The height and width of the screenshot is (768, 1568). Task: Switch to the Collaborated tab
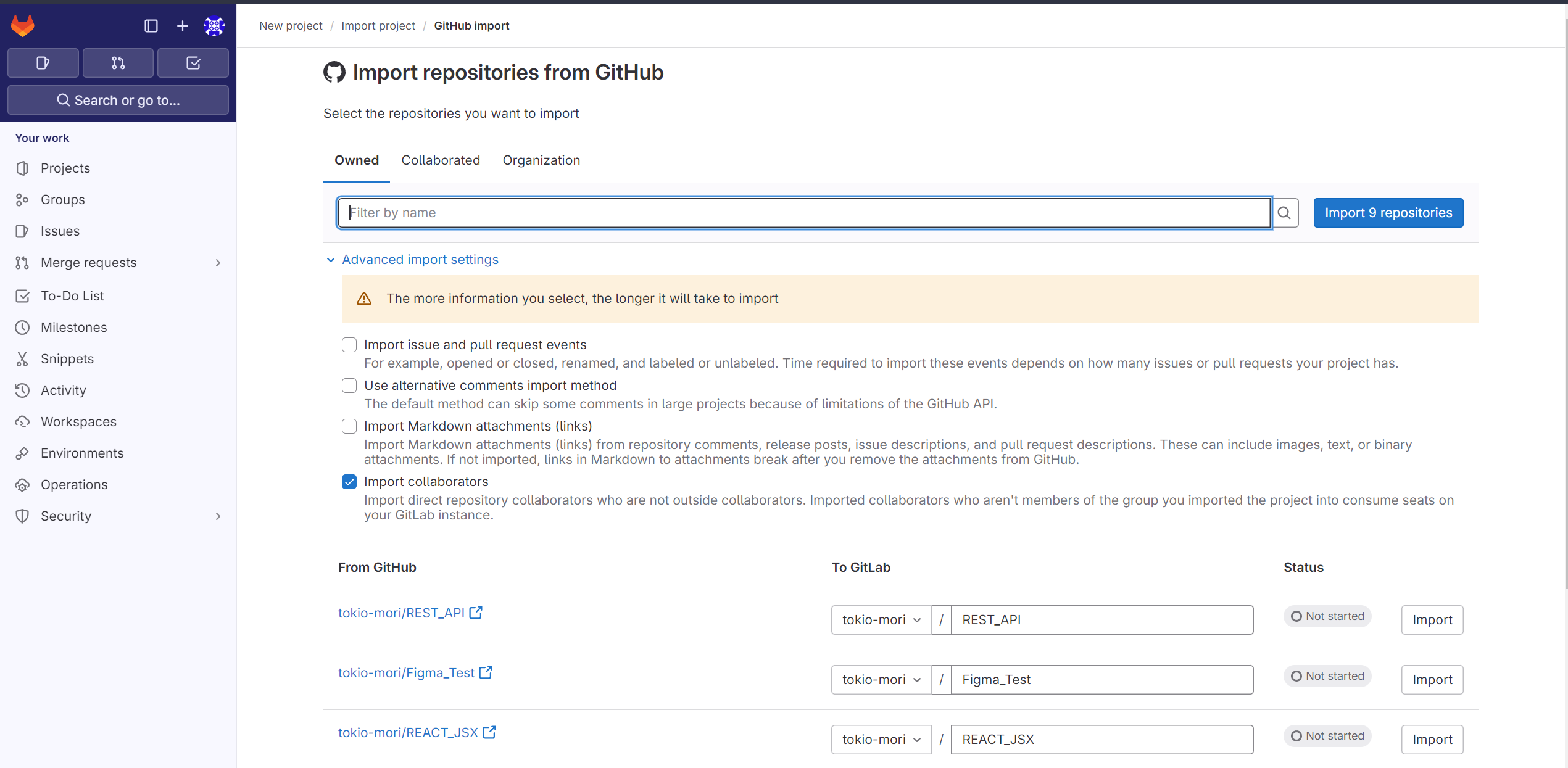point(441,160)
